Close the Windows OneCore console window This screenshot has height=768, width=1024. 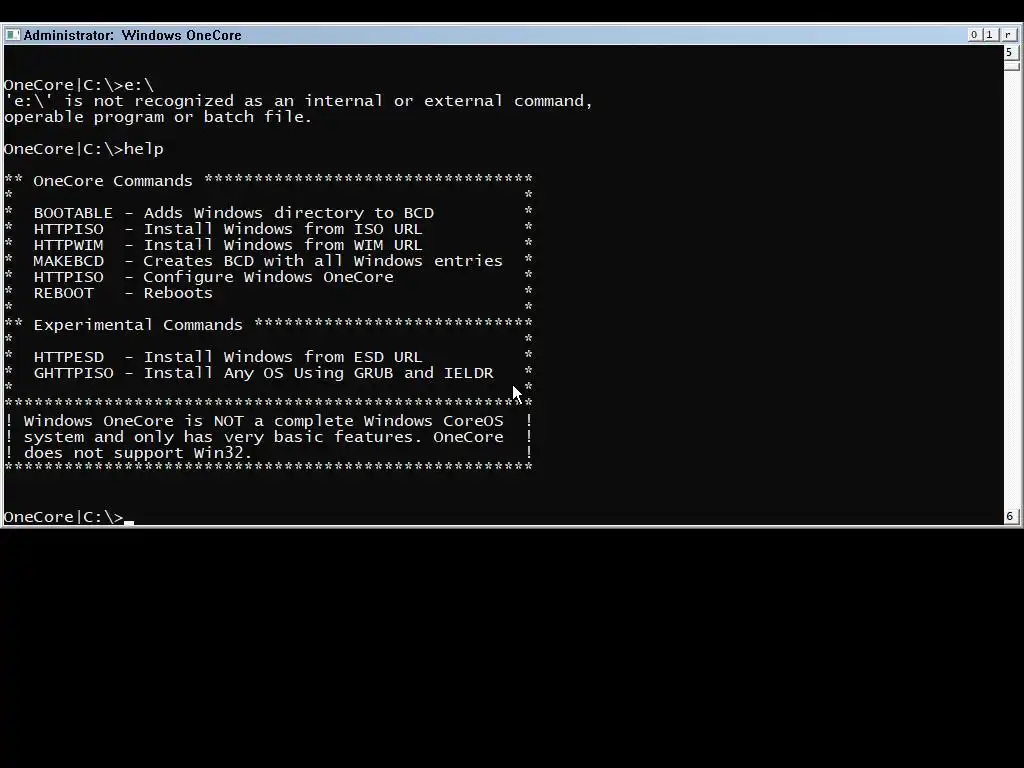[1008, 35]
